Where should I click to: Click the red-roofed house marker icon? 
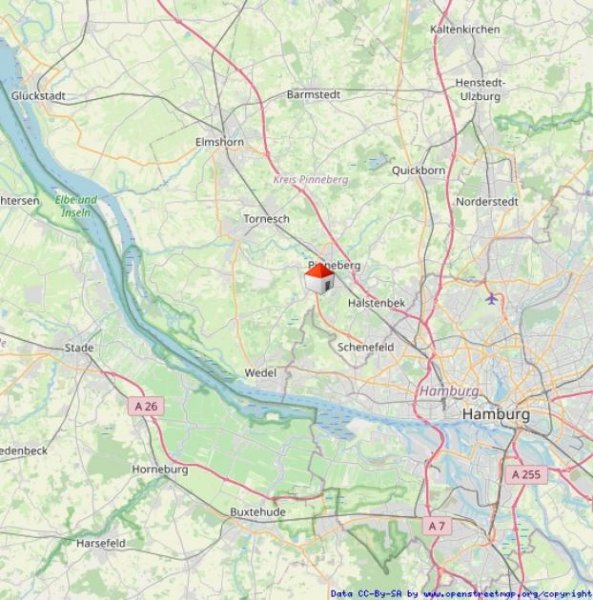[319, 279]
